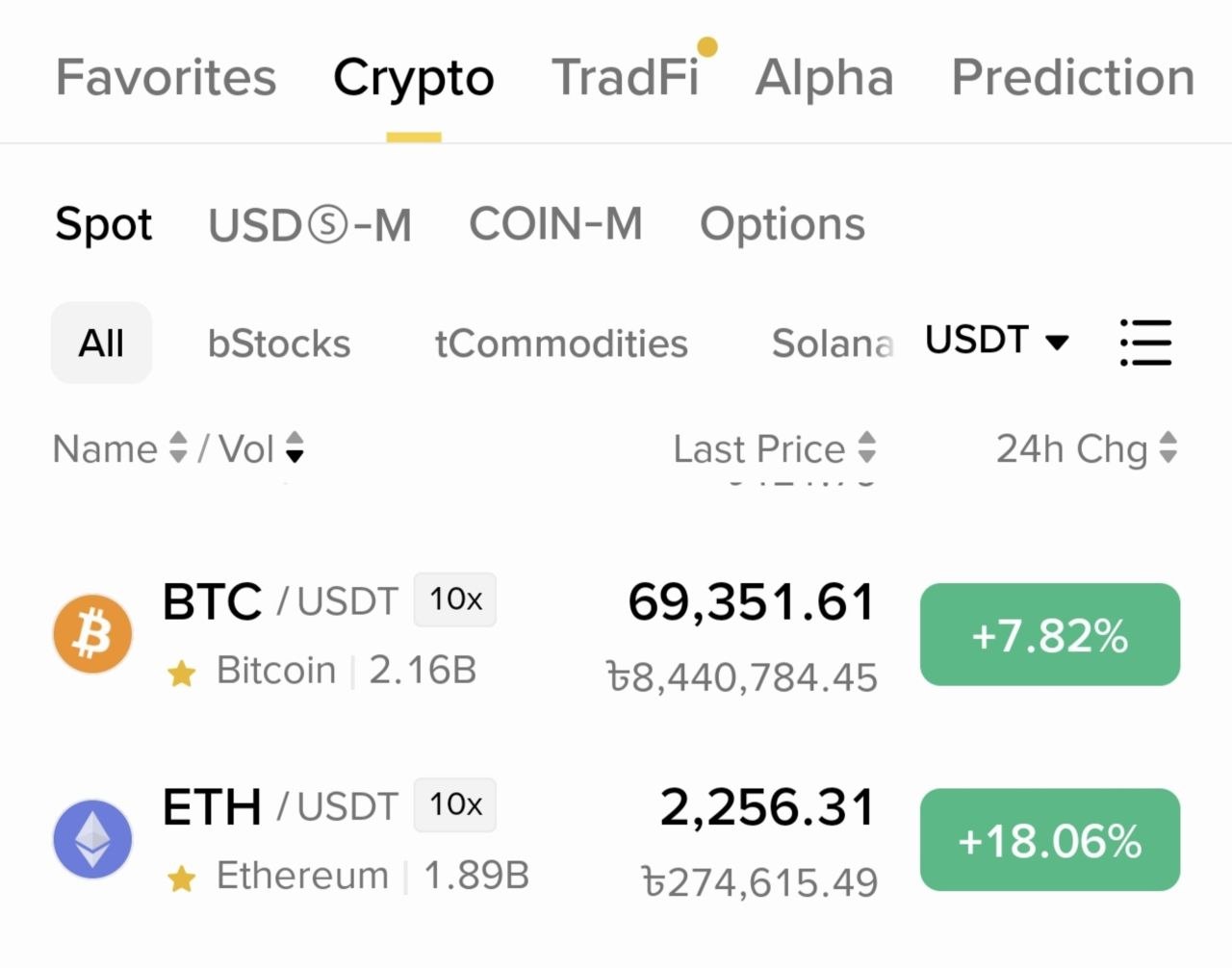Screen dimensions: 1232x968
Task: Sort the list by Vol arrows
Action: [x=295, y=447]
